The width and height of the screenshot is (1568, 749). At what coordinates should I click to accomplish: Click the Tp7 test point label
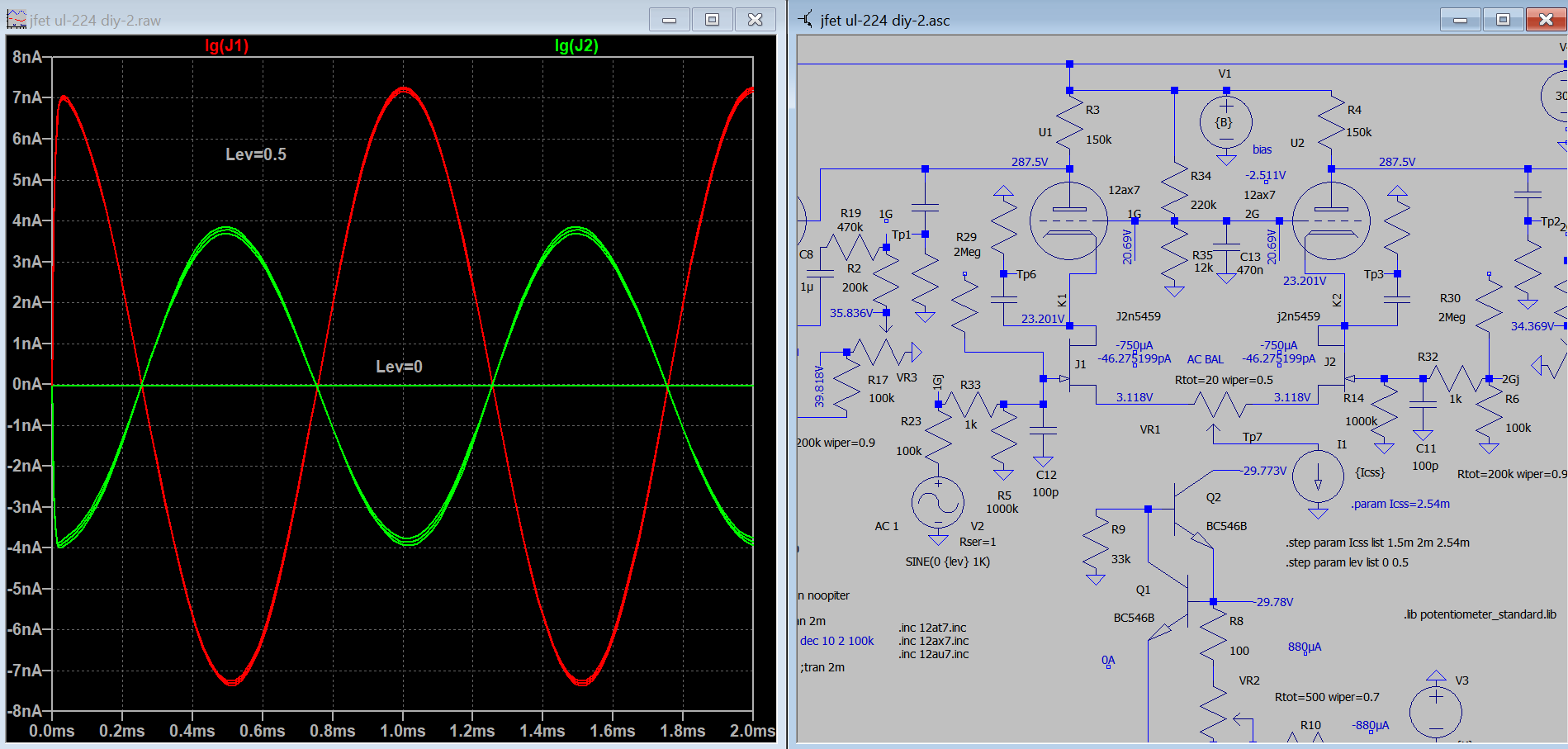1253,437
